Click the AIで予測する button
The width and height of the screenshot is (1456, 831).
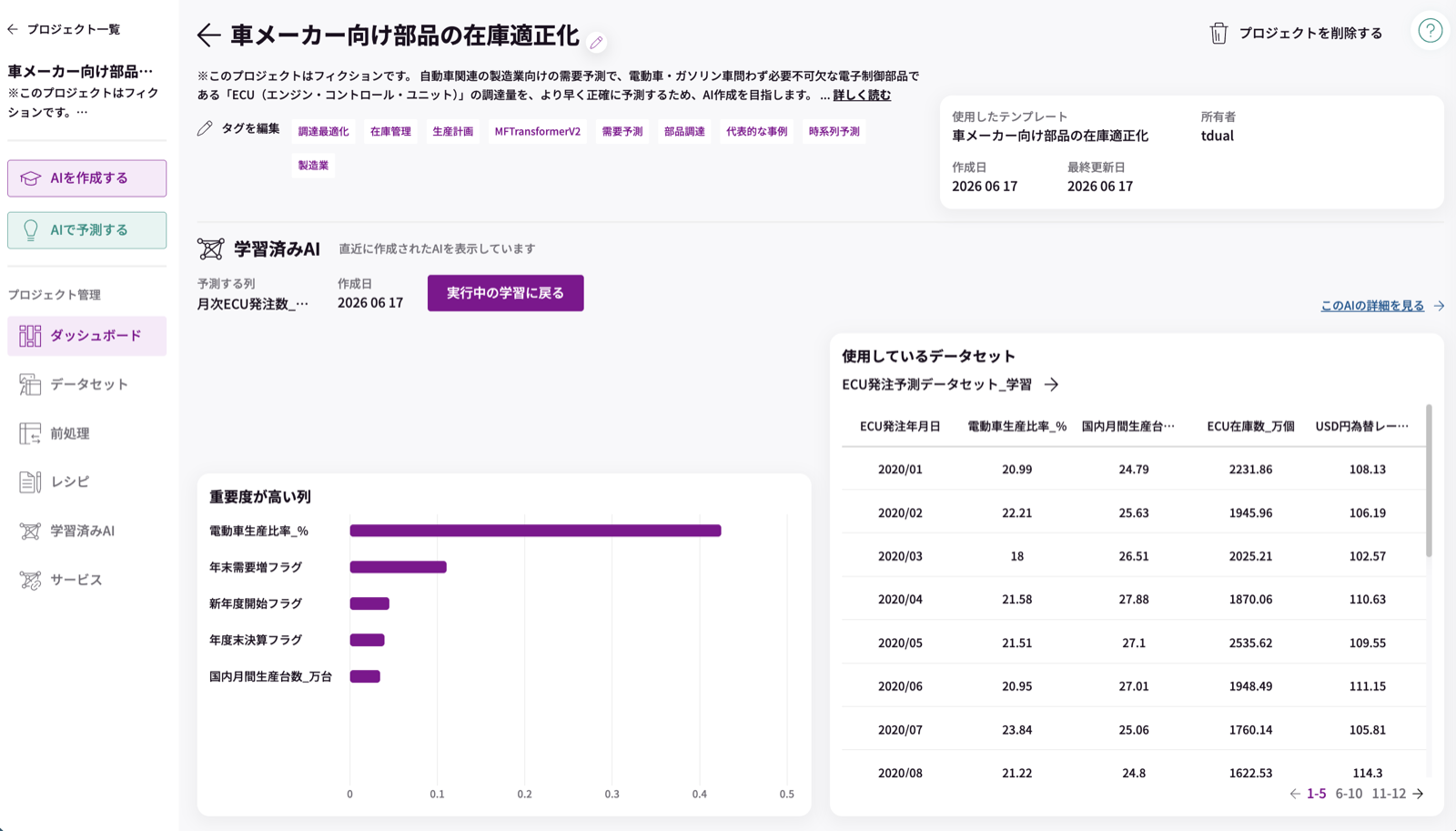coord(86,230)
